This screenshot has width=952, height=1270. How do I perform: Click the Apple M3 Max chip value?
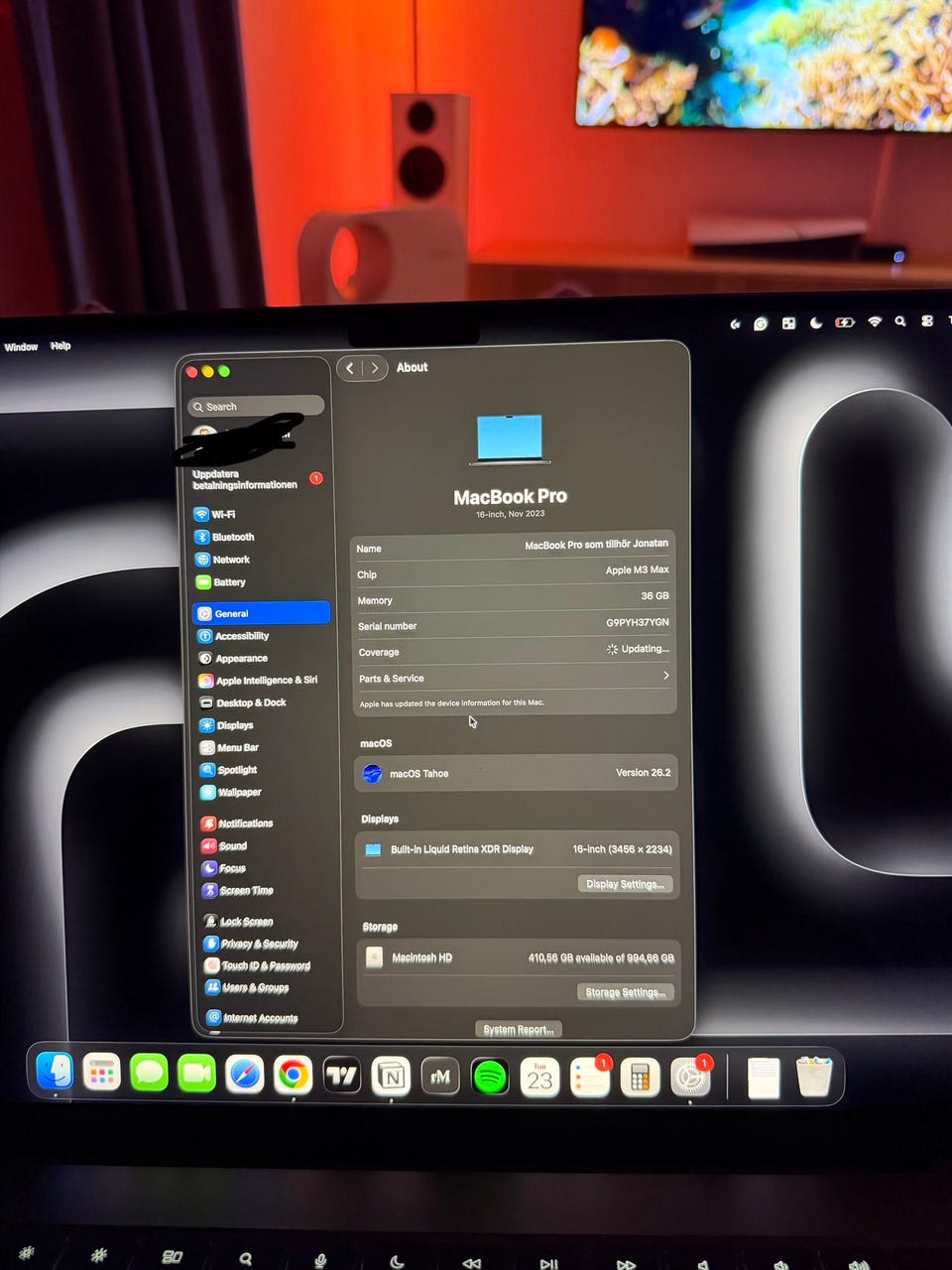click(638, 570)
